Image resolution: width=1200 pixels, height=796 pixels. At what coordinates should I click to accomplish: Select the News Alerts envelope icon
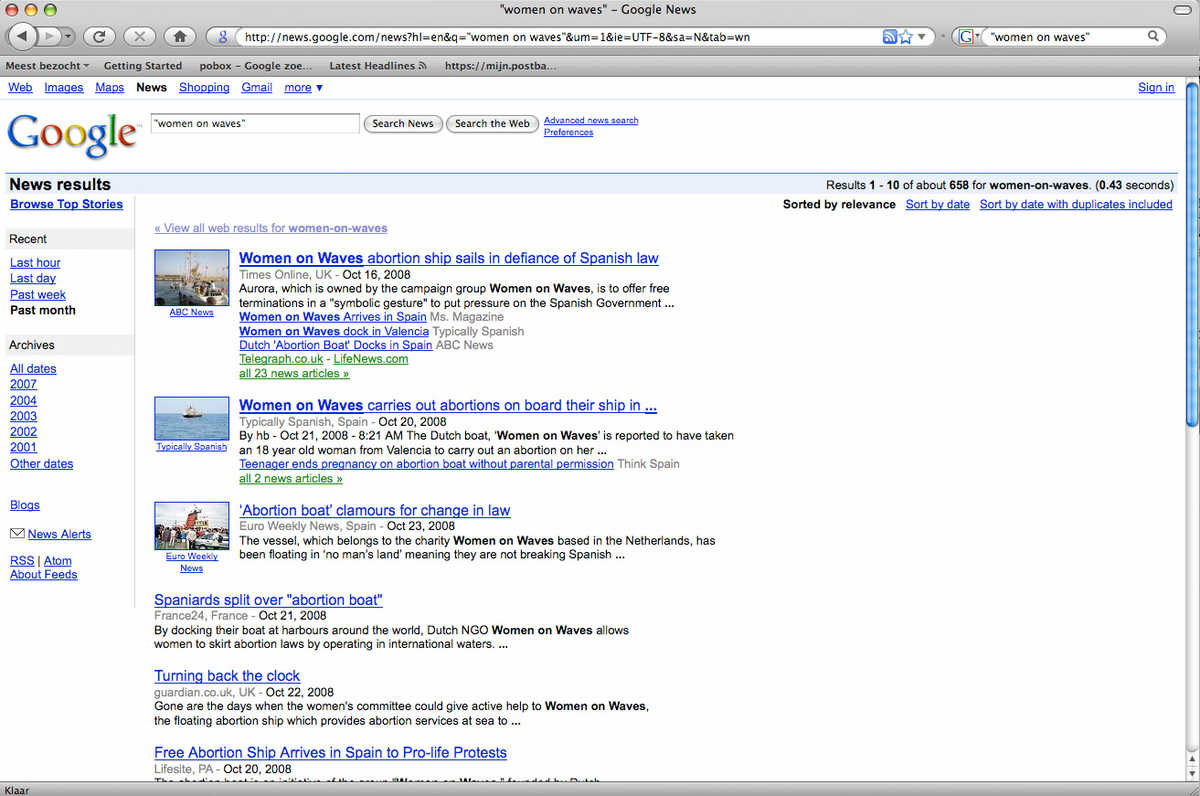pos(17,533)
